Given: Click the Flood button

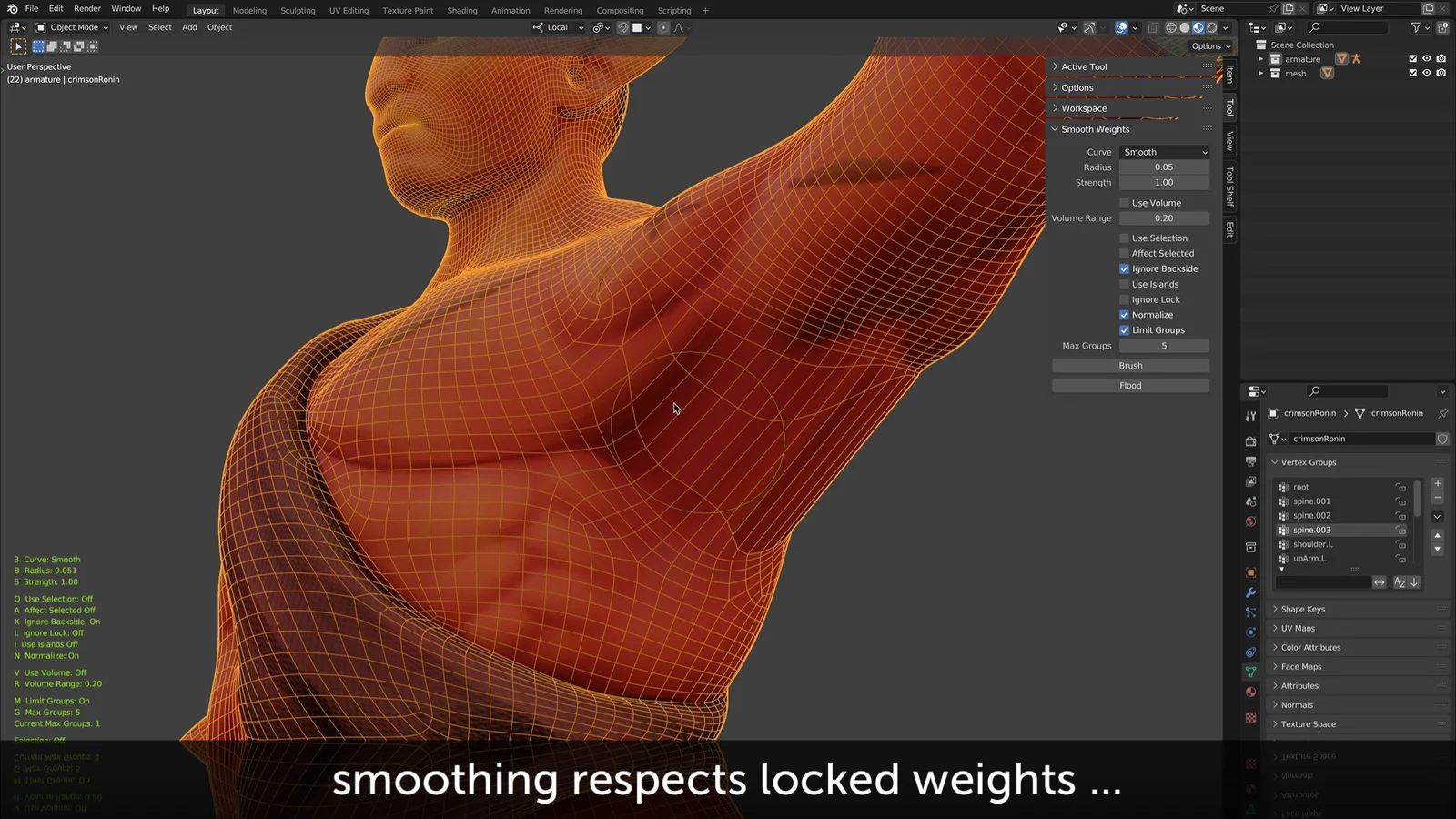Looking at the screenshot, I should pyautogui.click(x=1130, y=385).
